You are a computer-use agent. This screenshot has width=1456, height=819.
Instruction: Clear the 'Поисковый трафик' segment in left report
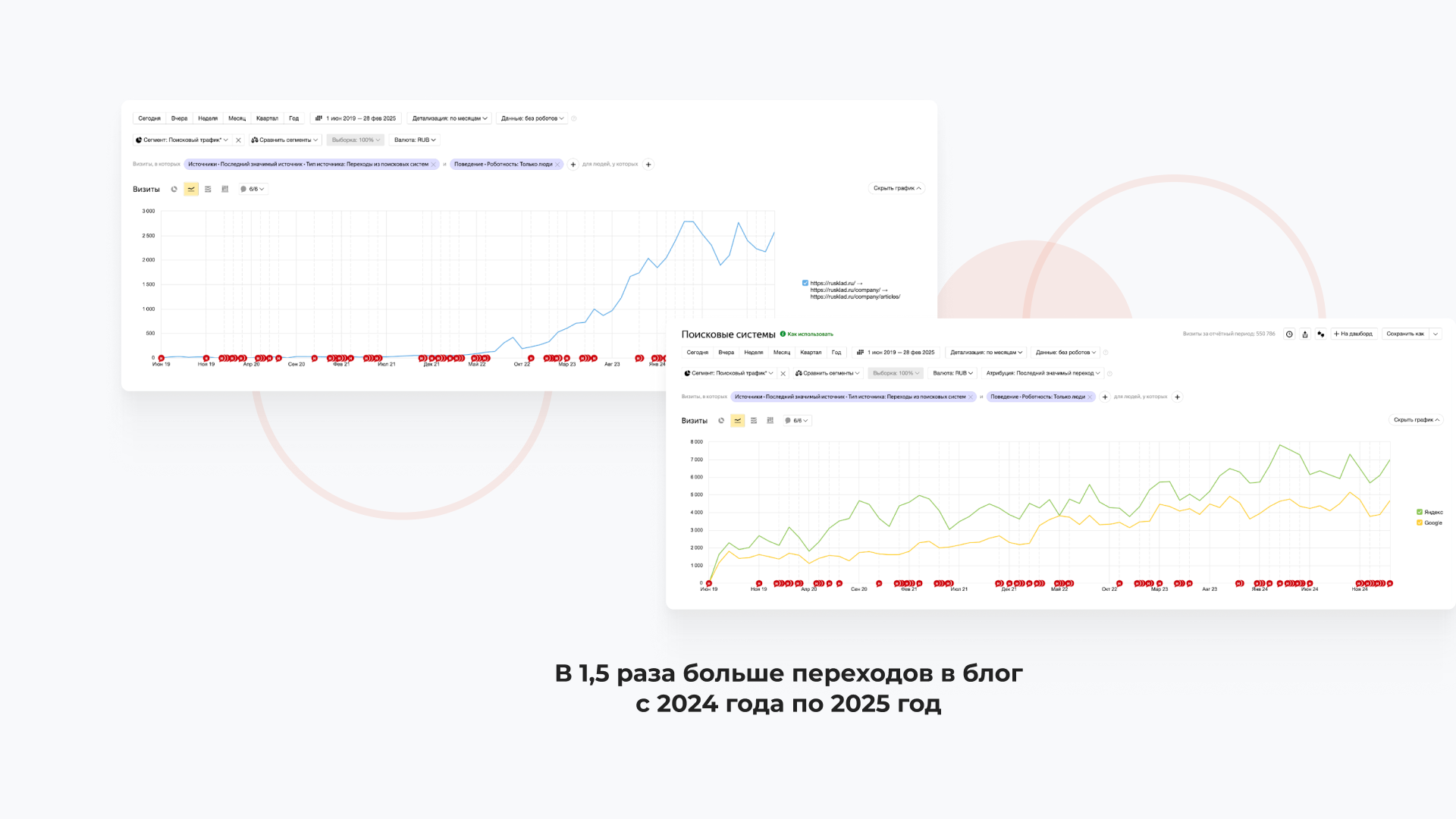pos(238,140)
